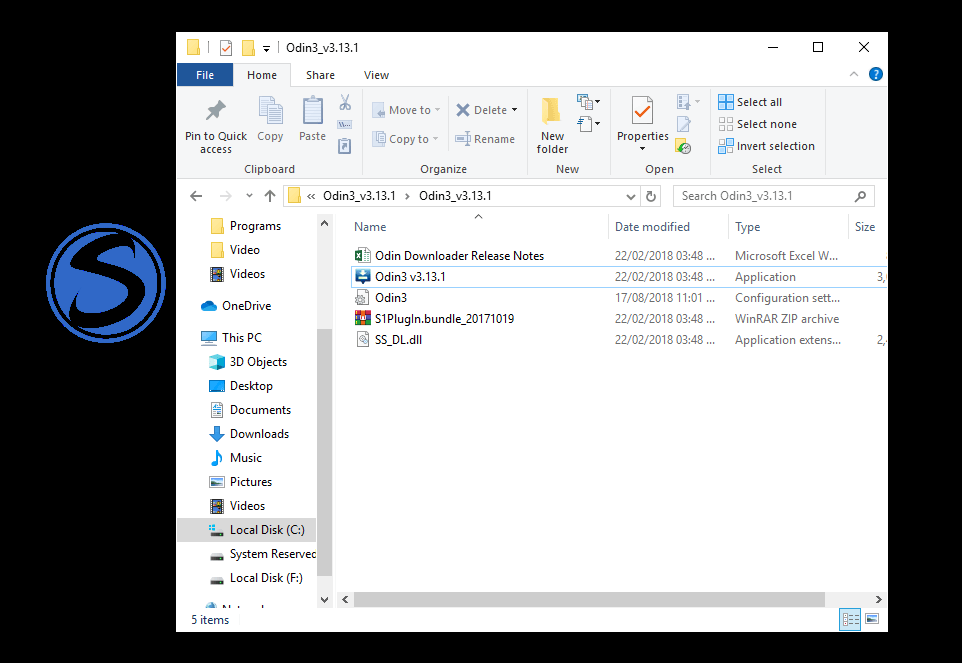Screen dimensions: 962x663
Task: Click Select all button
Action: pyautogui.click(x=750, y=102)
